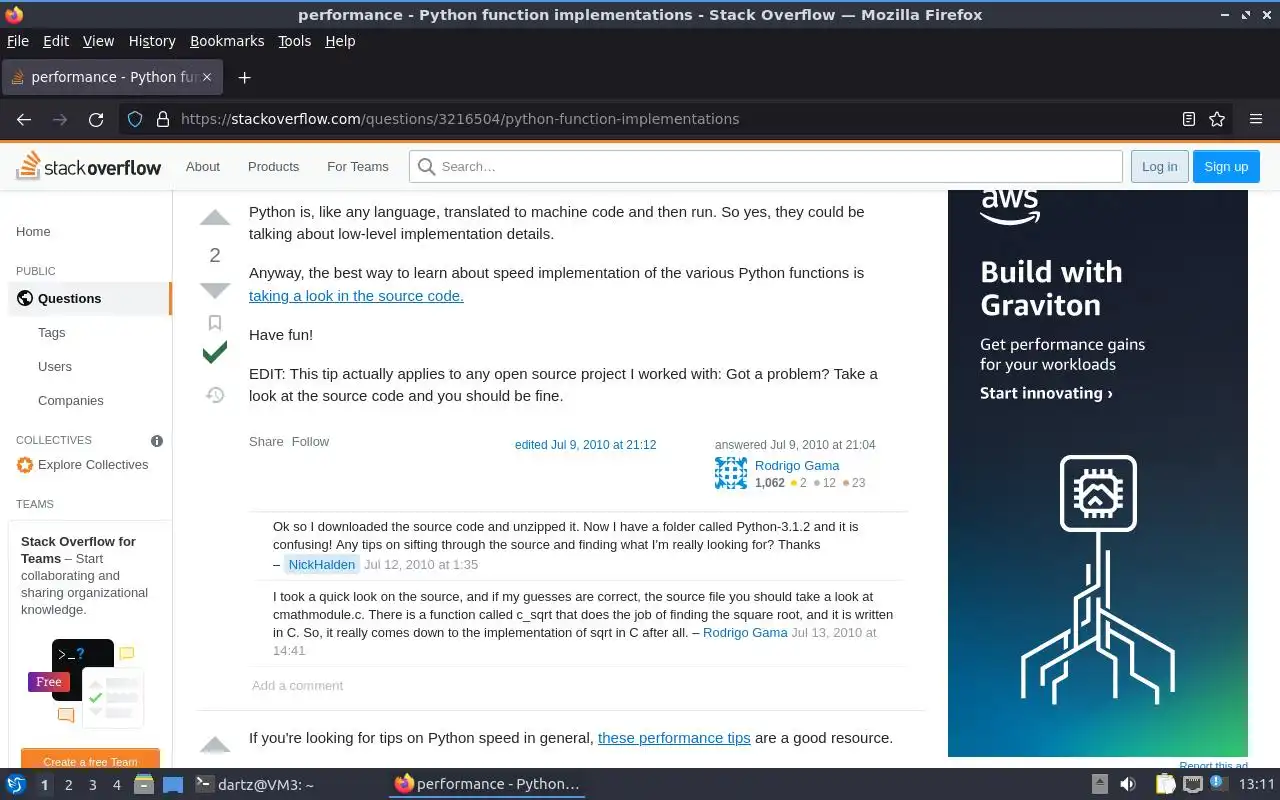Select the performance - Python browser tab
This screenshot has height=800, width=1280.
tap(110, 77)
